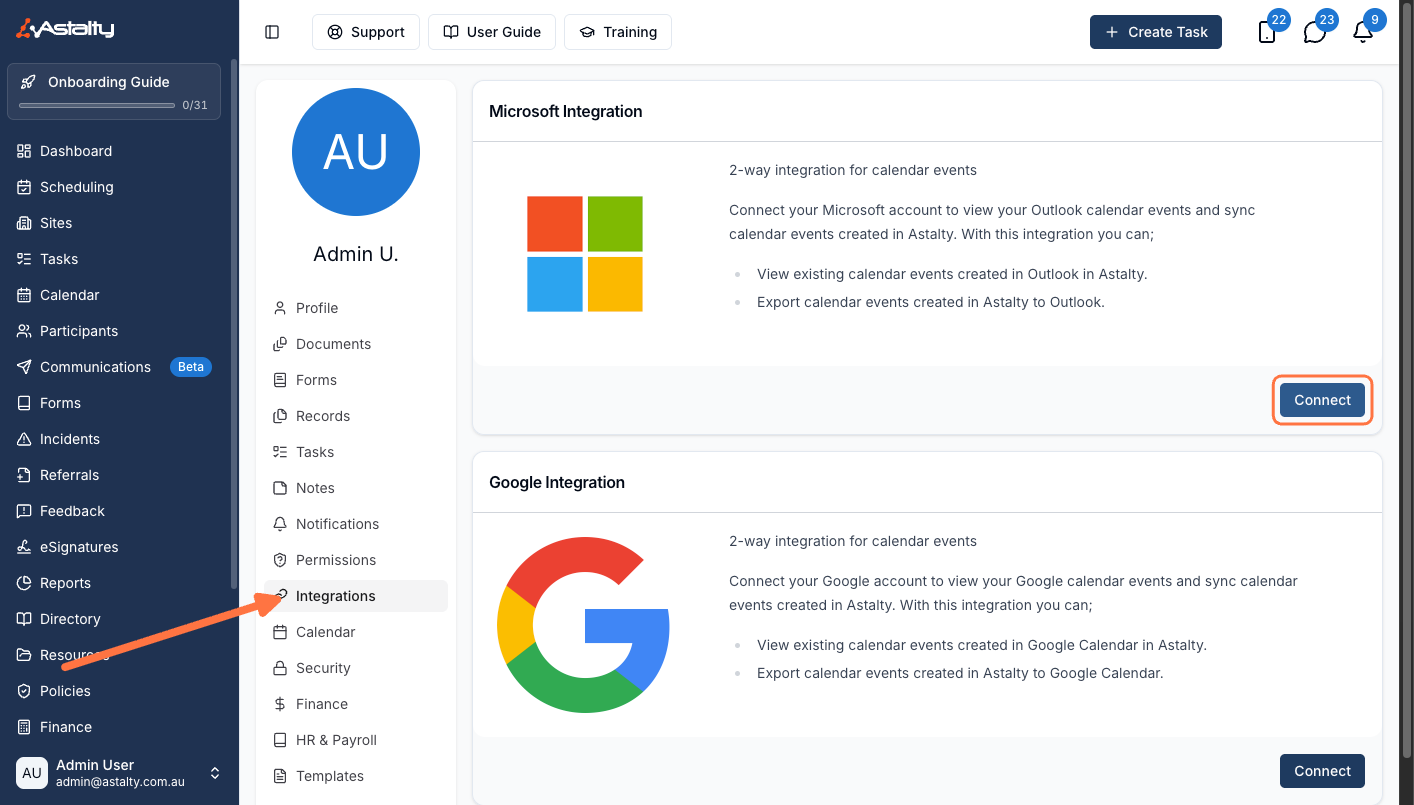Open the Onboarding Guide panel
The width and height of the screenshot is (1414, 805).
[x=114, y=92]
